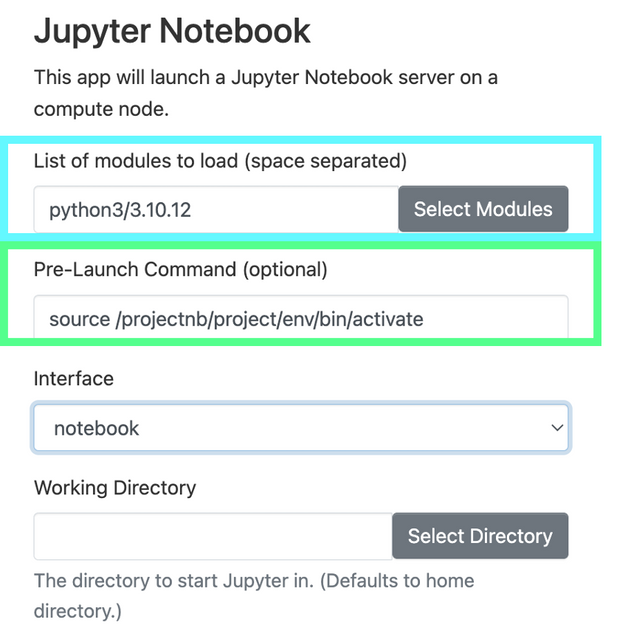631x636 pixels.
Task: Focus the empty Working Directory input field
Action: tap(213, 536)
